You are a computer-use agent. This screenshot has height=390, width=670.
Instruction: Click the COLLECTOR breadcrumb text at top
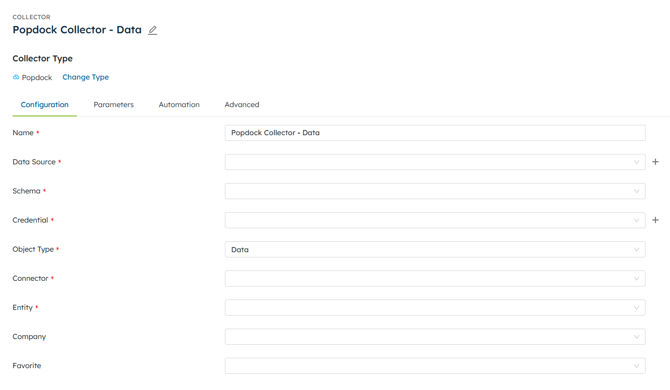pos(31,17)
